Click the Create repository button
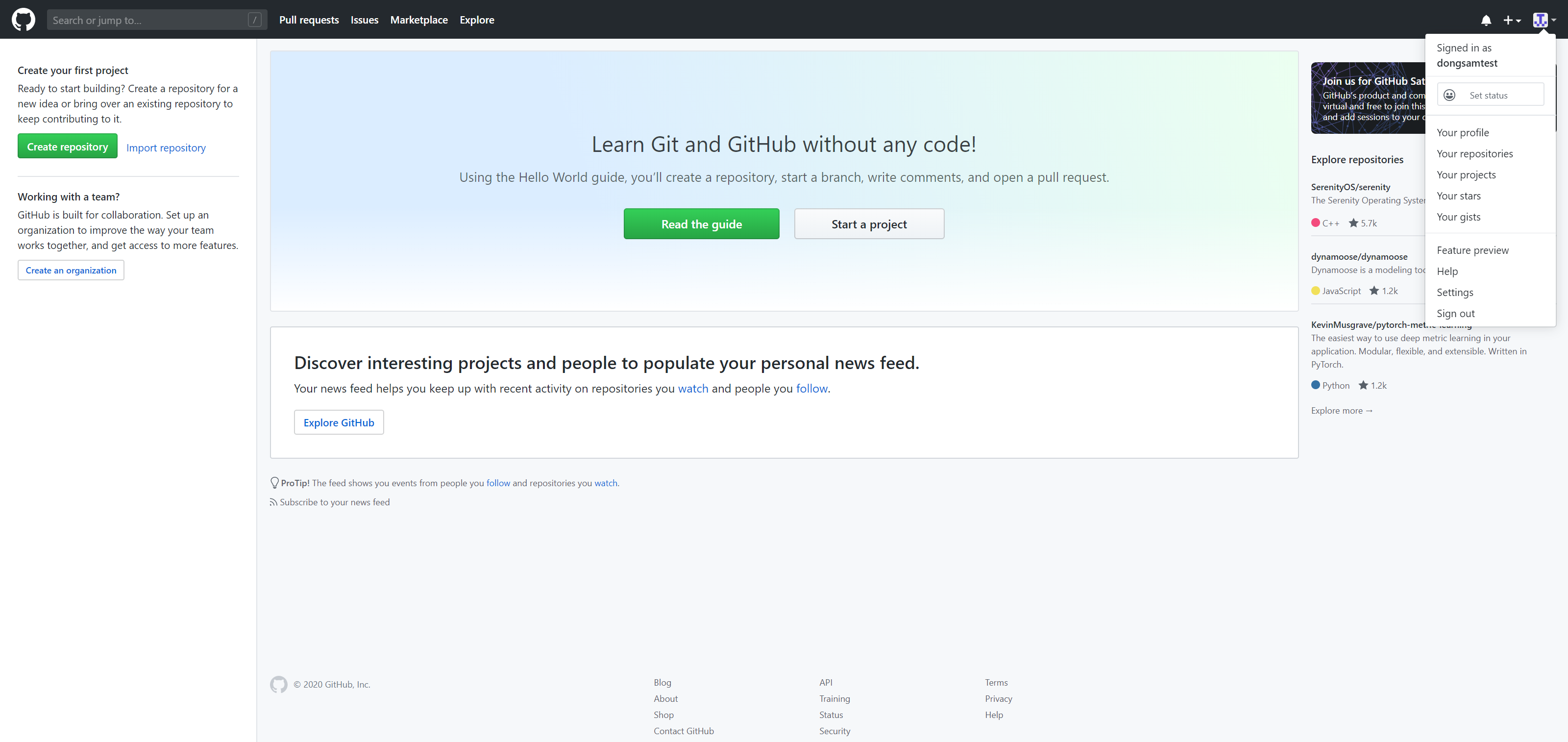The image size is (1568, 742). [x=67, y=146]
